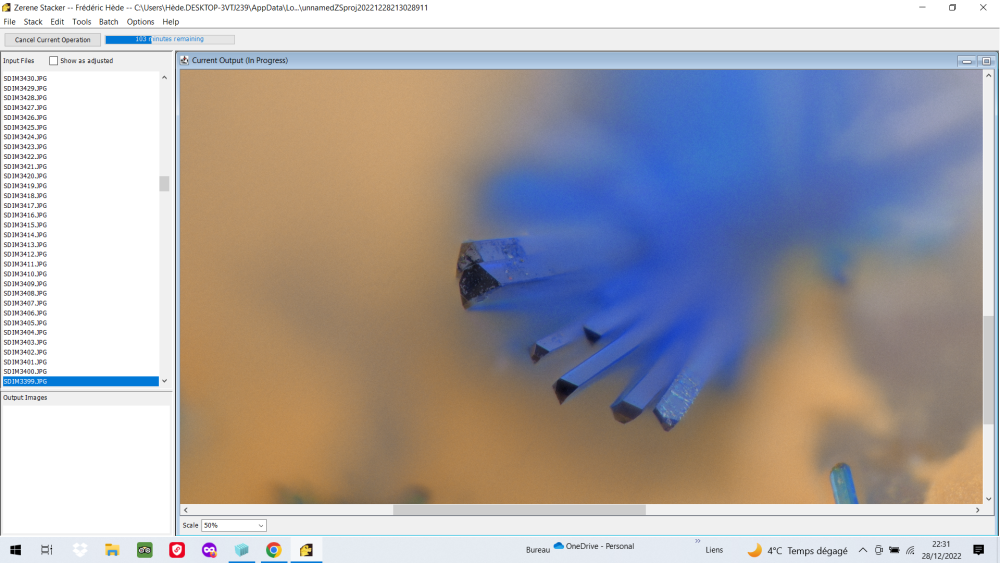
Task: Click the 103 minutes remaining progress bar
Action: pos(170,39)
